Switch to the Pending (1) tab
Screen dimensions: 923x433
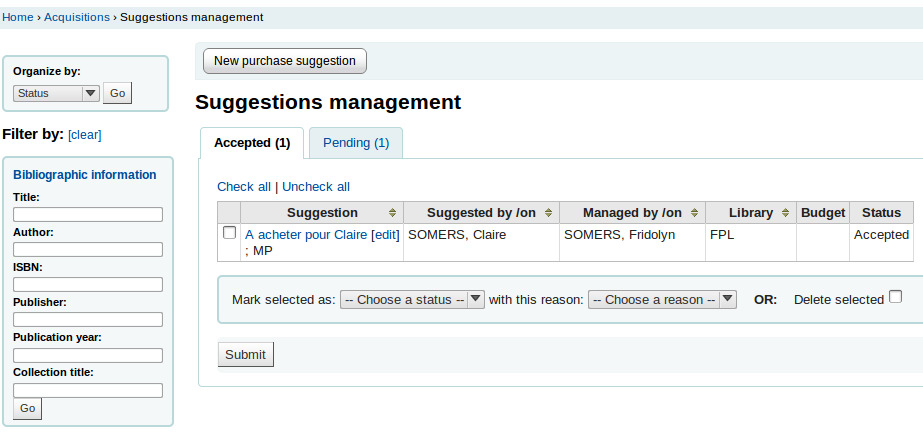coord(356,143)
